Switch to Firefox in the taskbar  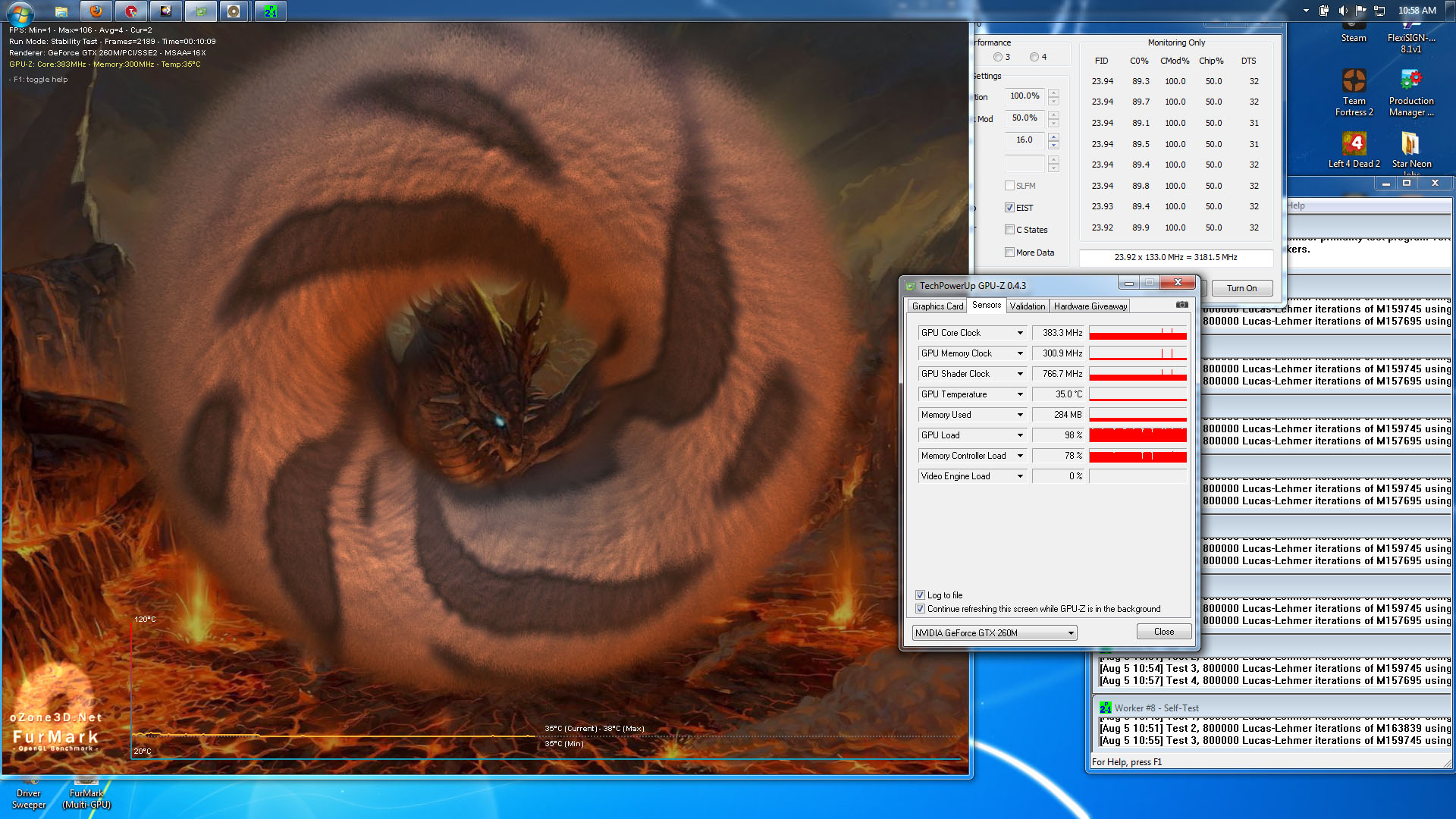pyautogui.click(x=96, y=11)
